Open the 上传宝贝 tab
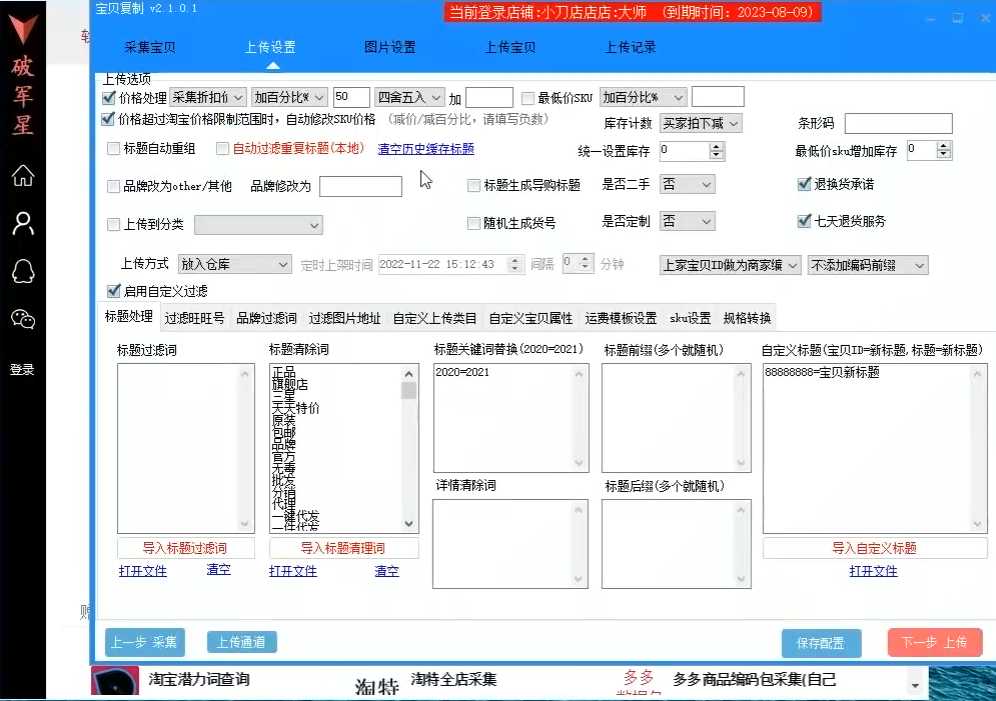This screenshot has height=701, width=996. 510,47
